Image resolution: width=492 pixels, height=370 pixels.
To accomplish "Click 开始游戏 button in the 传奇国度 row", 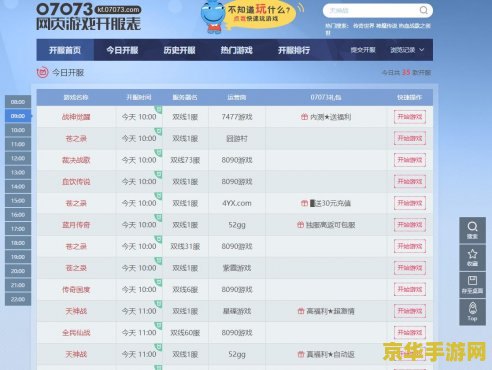I will point(410,289).
